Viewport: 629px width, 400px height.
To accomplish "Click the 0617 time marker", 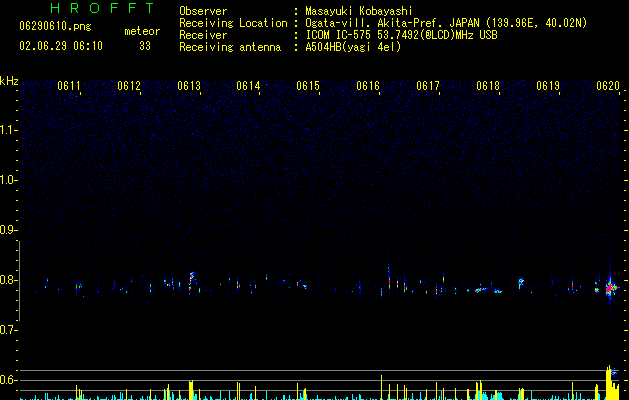I will [x=428, y=86].
